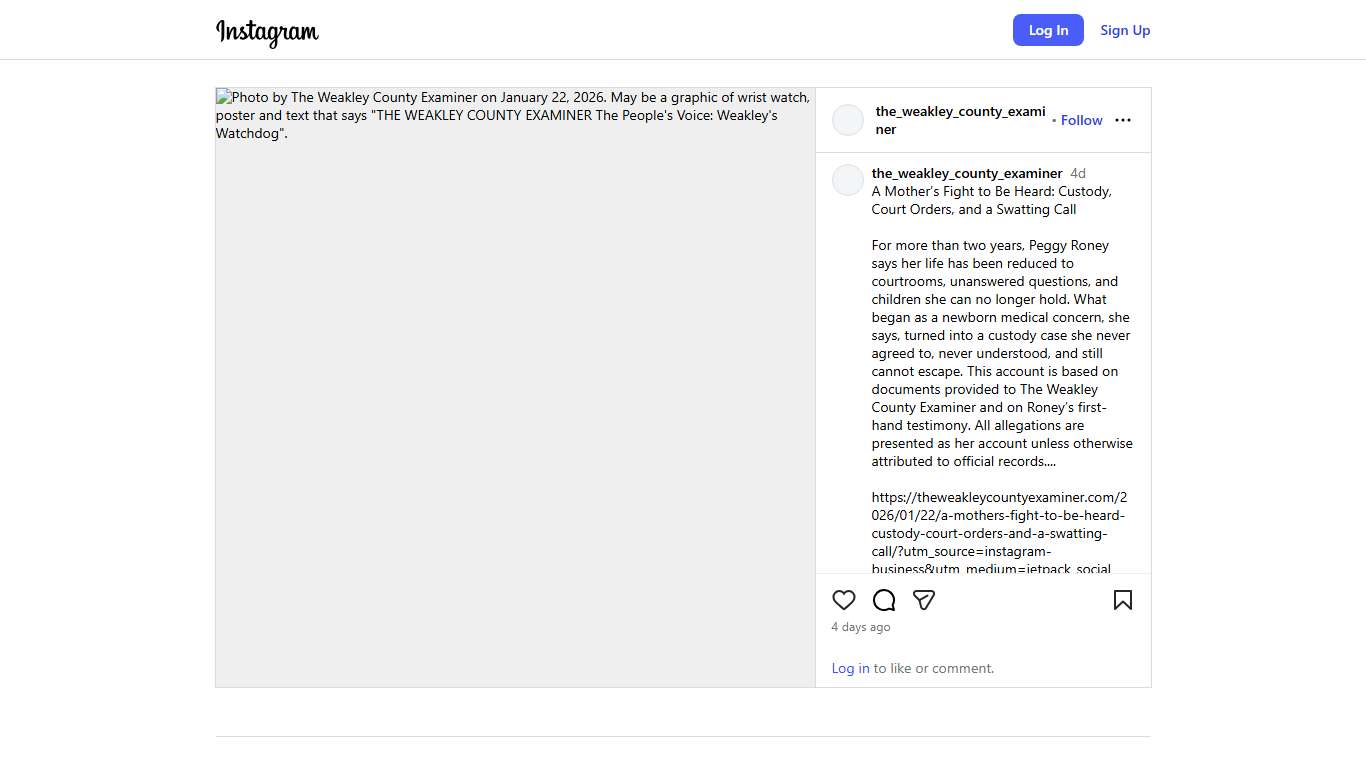
Task: Follow the_weakley_county_examiner account
Action: click(x=1081, y=120)
